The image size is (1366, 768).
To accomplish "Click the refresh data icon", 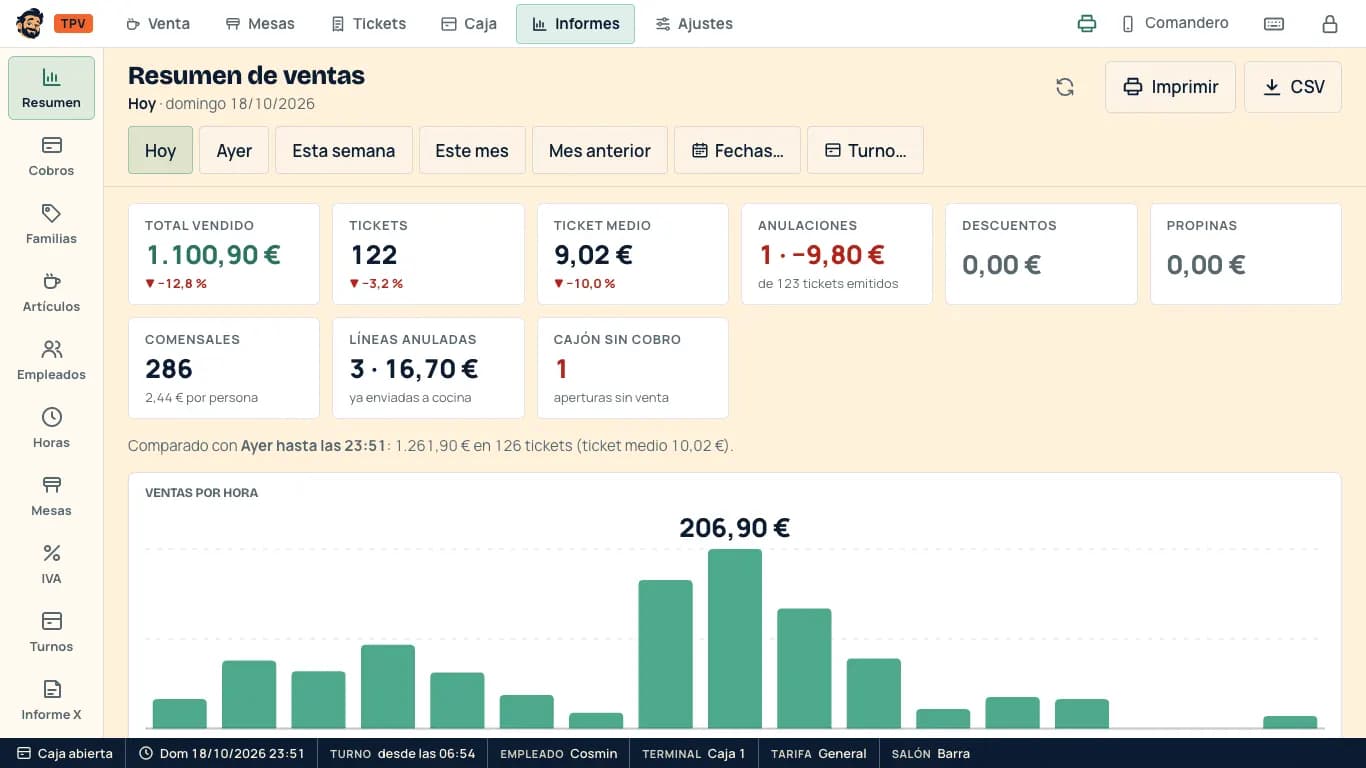I will [1065, 87].
